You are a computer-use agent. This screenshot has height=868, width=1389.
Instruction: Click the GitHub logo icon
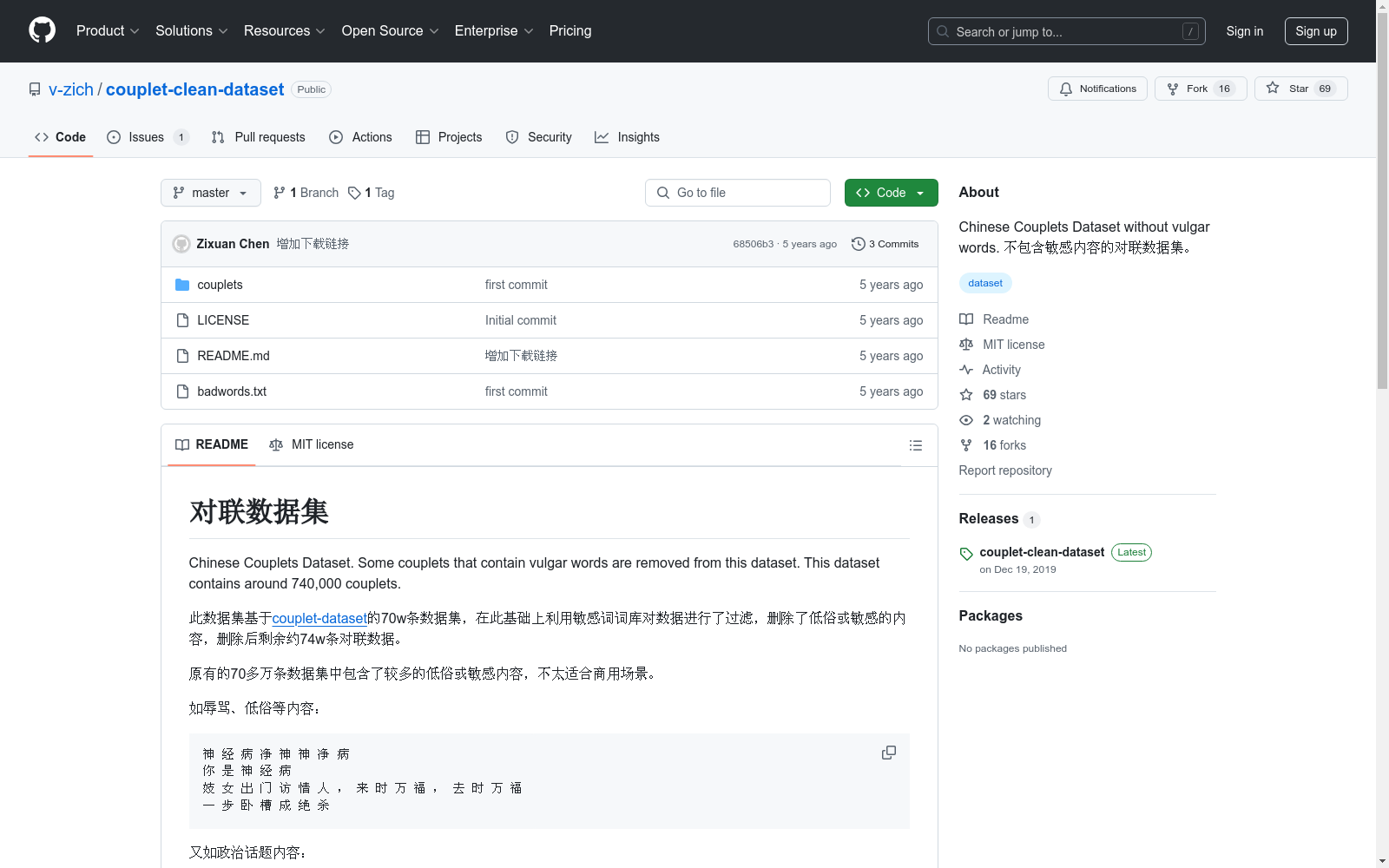(x=42, y=30)
